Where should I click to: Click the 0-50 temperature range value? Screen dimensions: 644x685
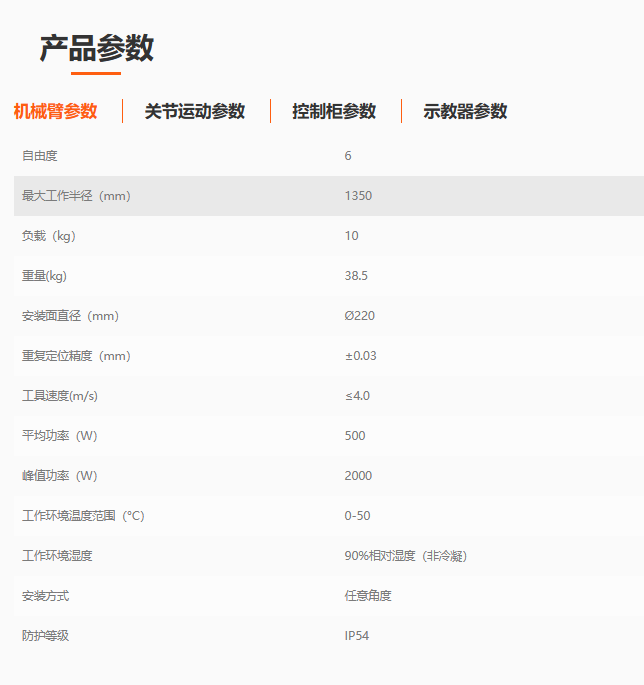[x=357, y=516]
